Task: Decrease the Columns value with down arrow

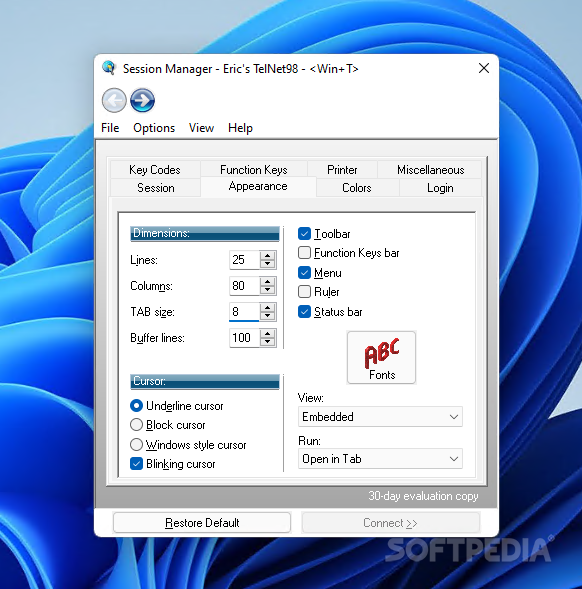Action: pyautogui.click(x=268, y=290)
